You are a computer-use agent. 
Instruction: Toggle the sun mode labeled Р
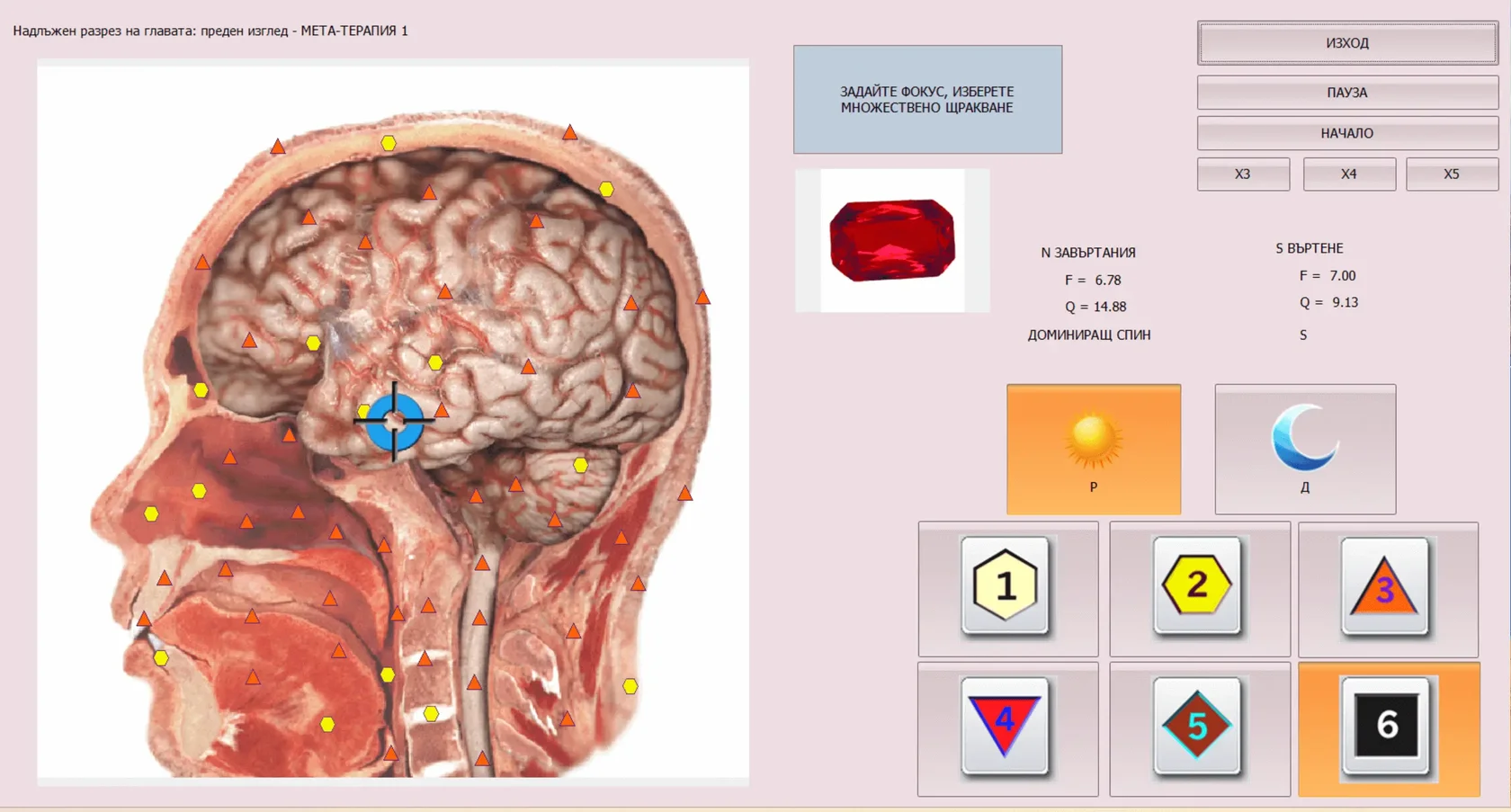1093,449
